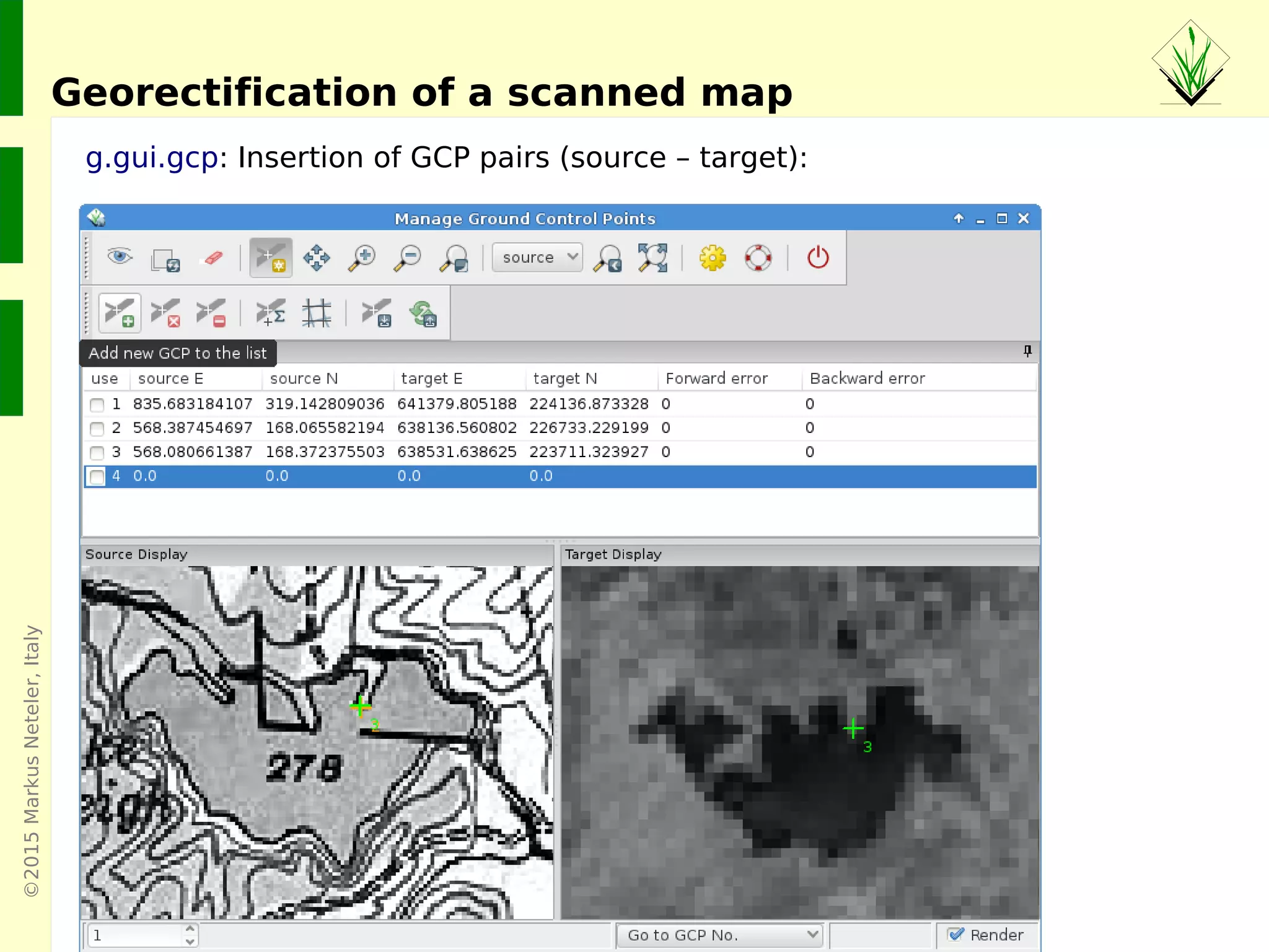Click the Re-render map icon
The height and width of the screenshot is (952, 1269).
pyautogui.click(x=165, y=259)
